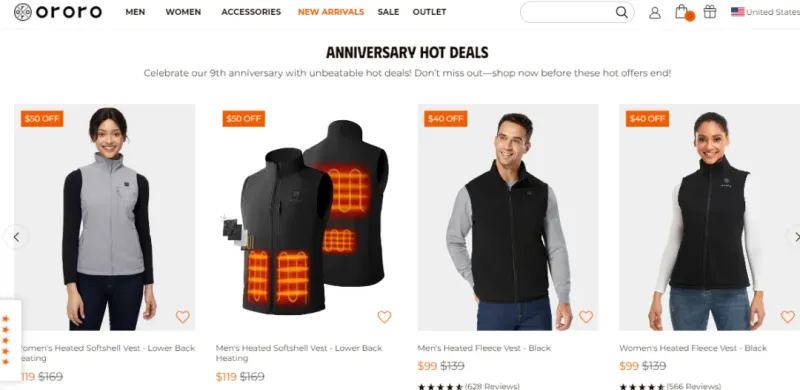Viewport: 800px width, 390px height.
Task: Show next deals with right arrow
Action: pos(794,237)
